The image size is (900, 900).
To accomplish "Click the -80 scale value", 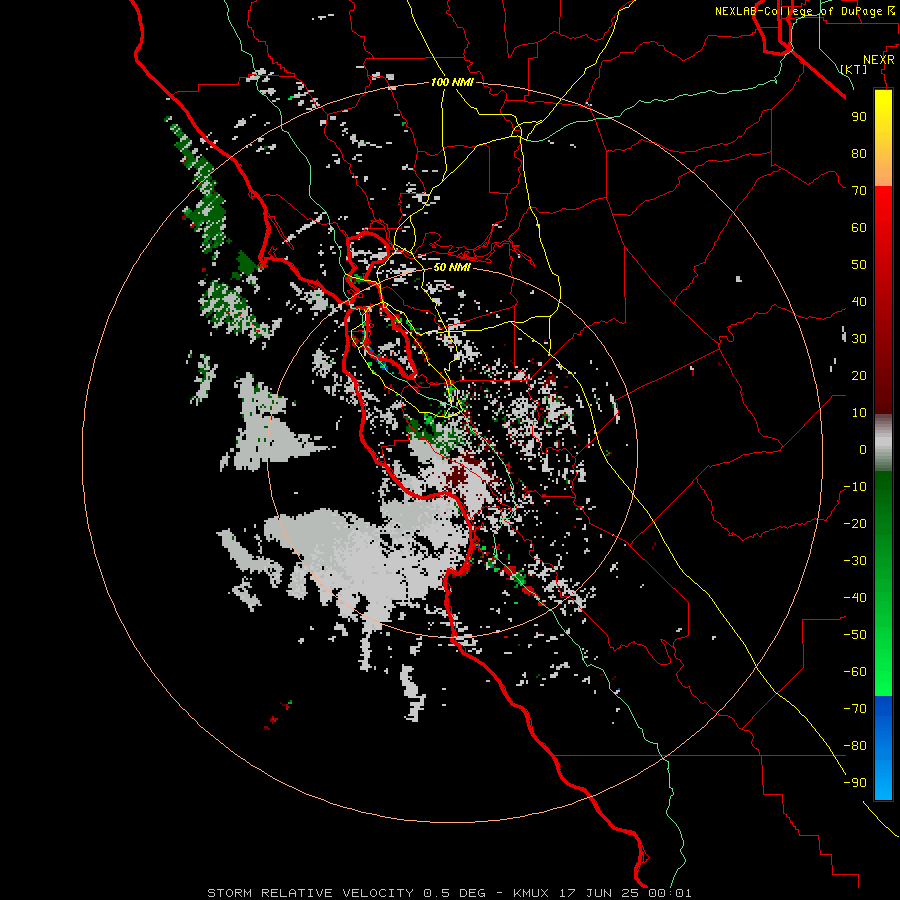I will pos(855,746).
